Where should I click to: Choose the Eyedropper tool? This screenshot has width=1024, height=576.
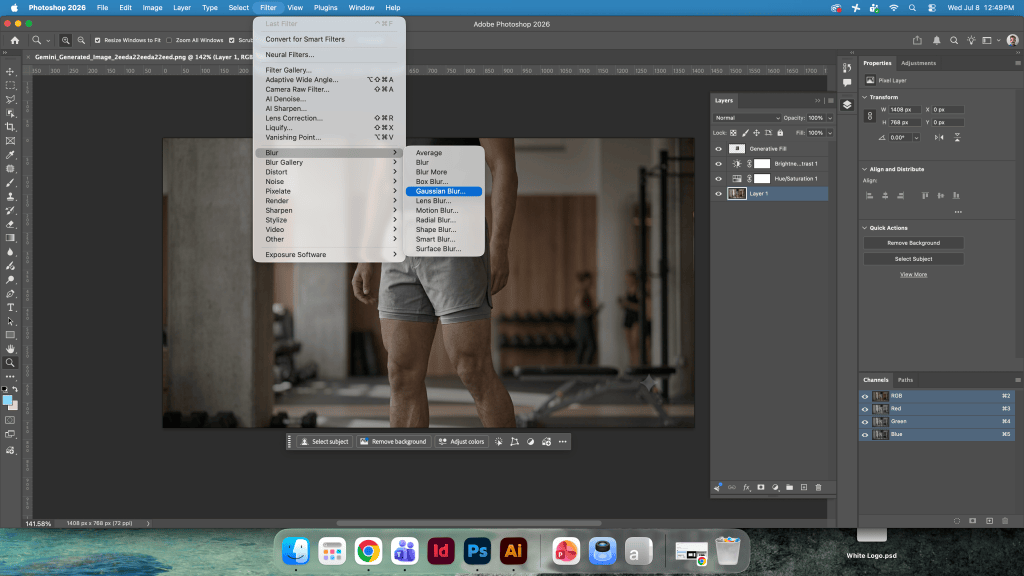10,155
